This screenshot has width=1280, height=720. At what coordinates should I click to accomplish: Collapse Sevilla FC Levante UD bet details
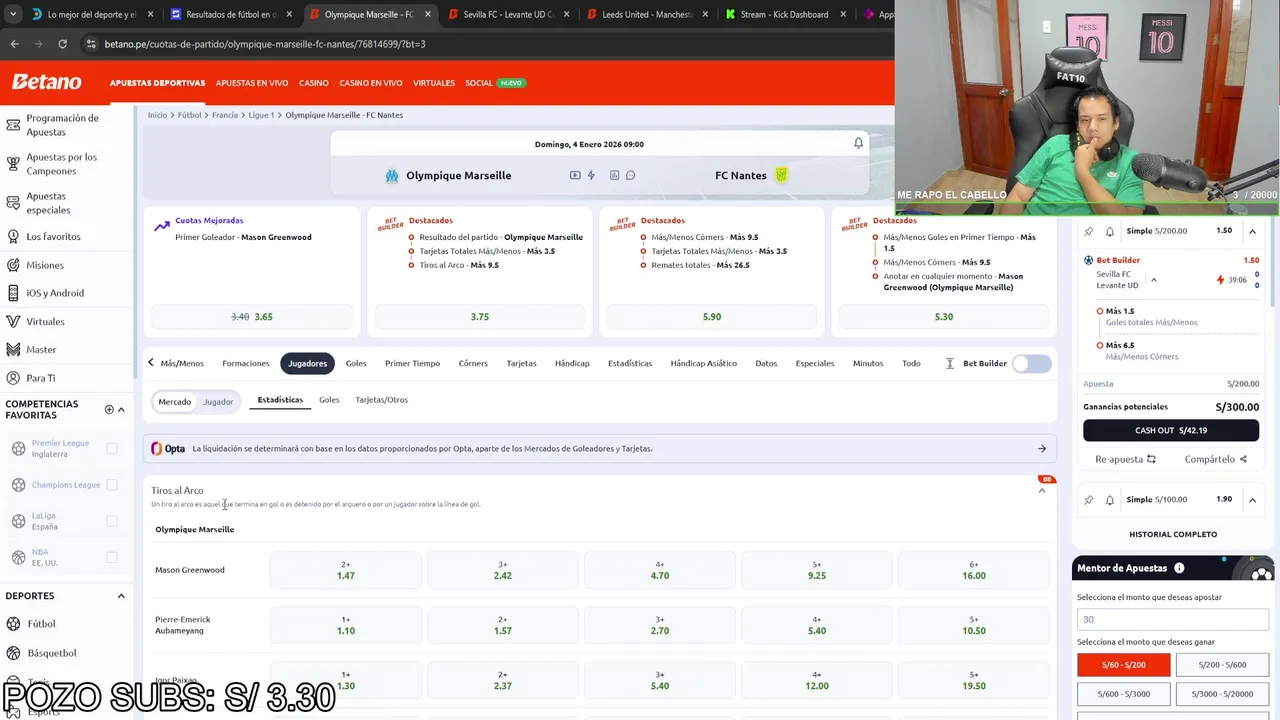pos(1153,280)
